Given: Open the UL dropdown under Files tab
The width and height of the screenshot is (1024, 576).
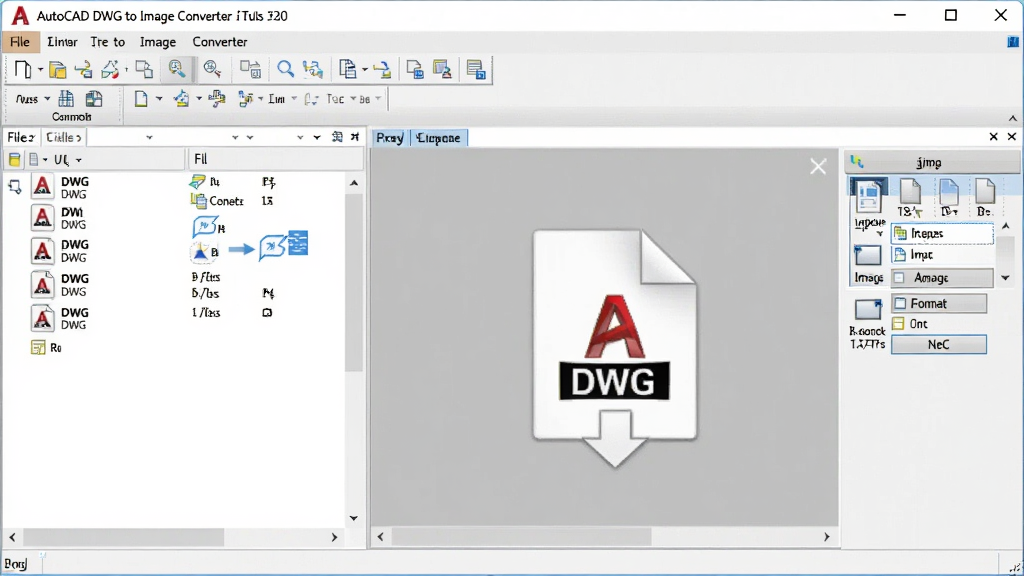Looking at the screenshot, I should (78, 160).
